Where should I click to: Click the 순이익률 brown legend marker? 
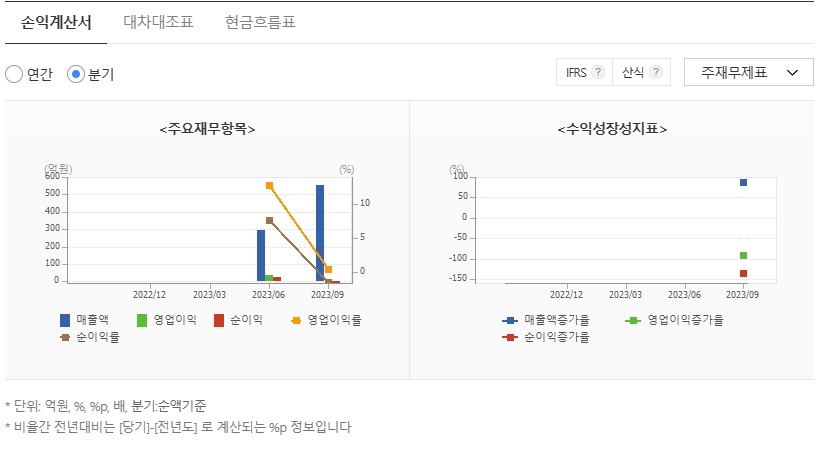click(65, 337)
